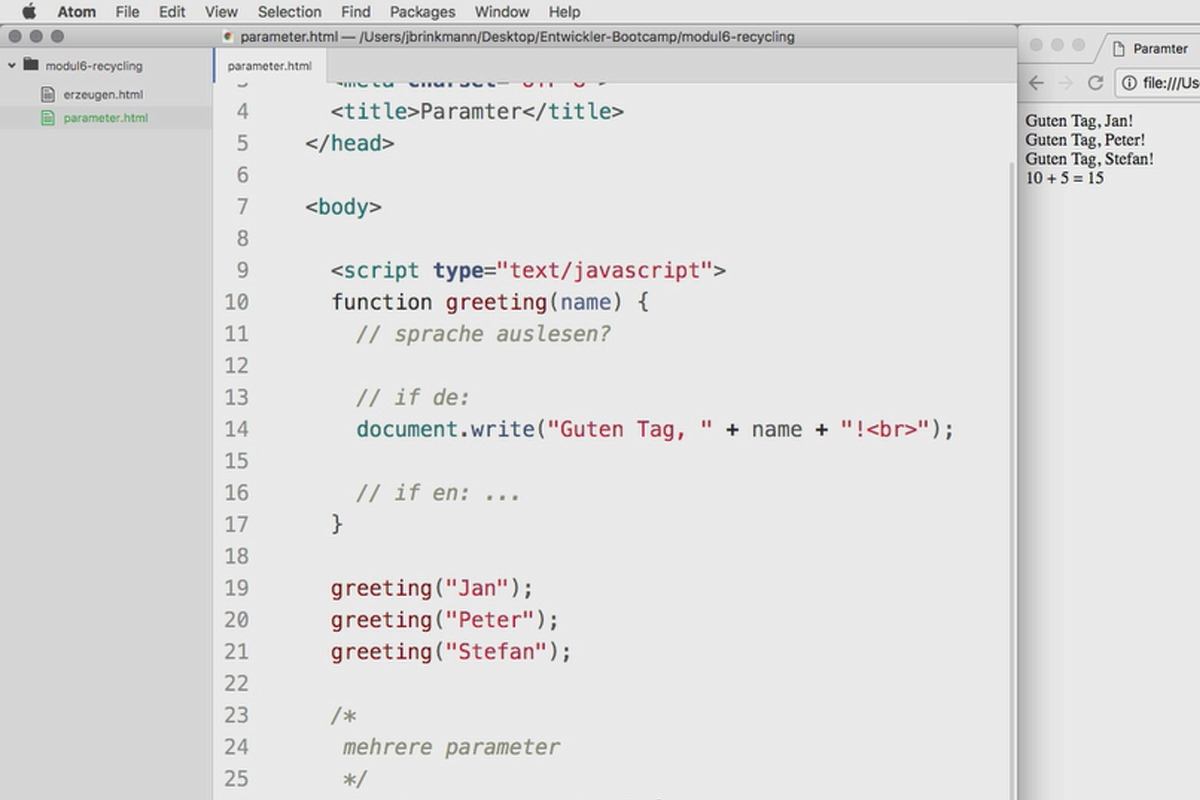Open the Atom application menu
Viewport: 1200px width, 800px height.
click(76, 12)
